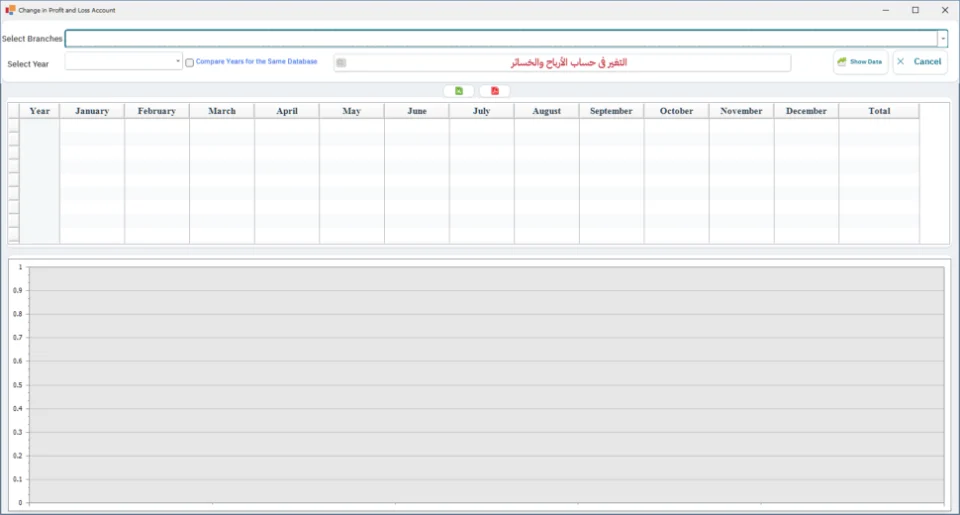The height and width of the screenshot is (515, 960).
Task: Maximize the Change in Profit and Loss window
Action: pyautogui.click(x=915, y=10)
